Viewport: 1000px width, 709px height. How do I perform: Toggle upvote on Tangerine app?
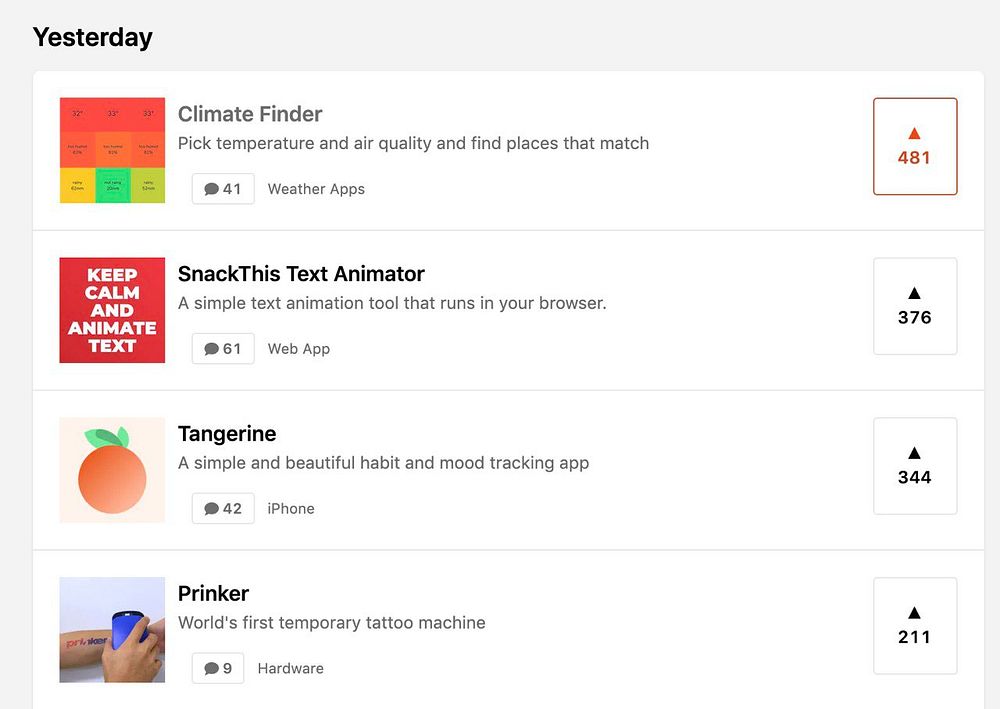[915, 466]
